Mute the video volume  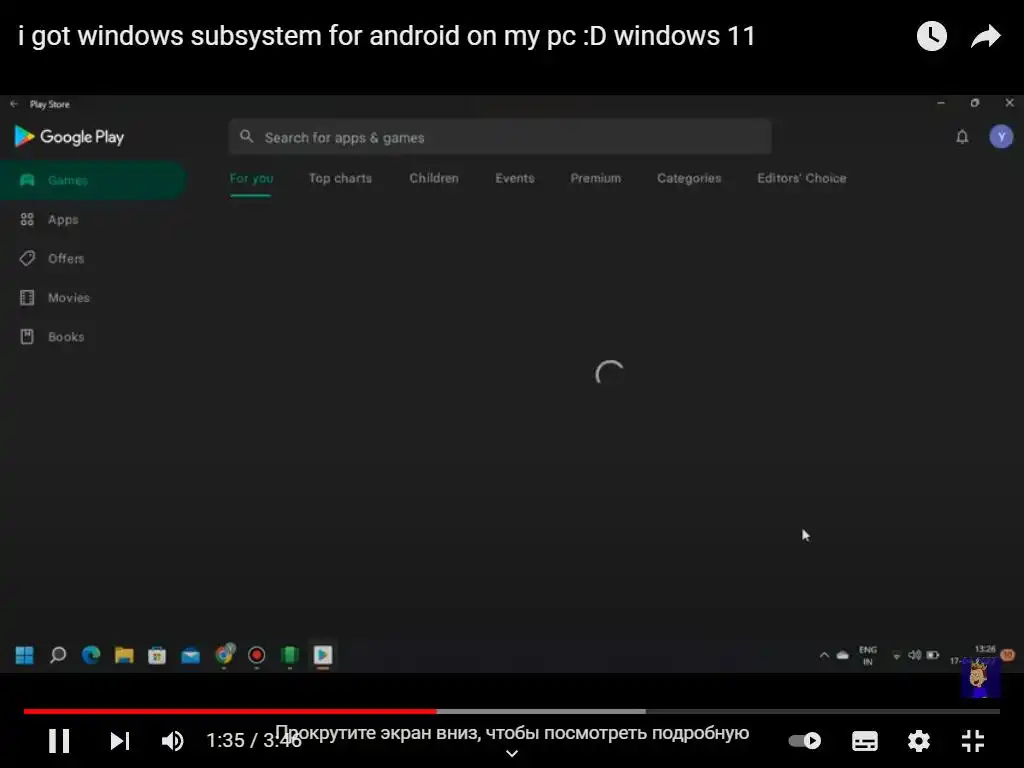pos(172,741)
